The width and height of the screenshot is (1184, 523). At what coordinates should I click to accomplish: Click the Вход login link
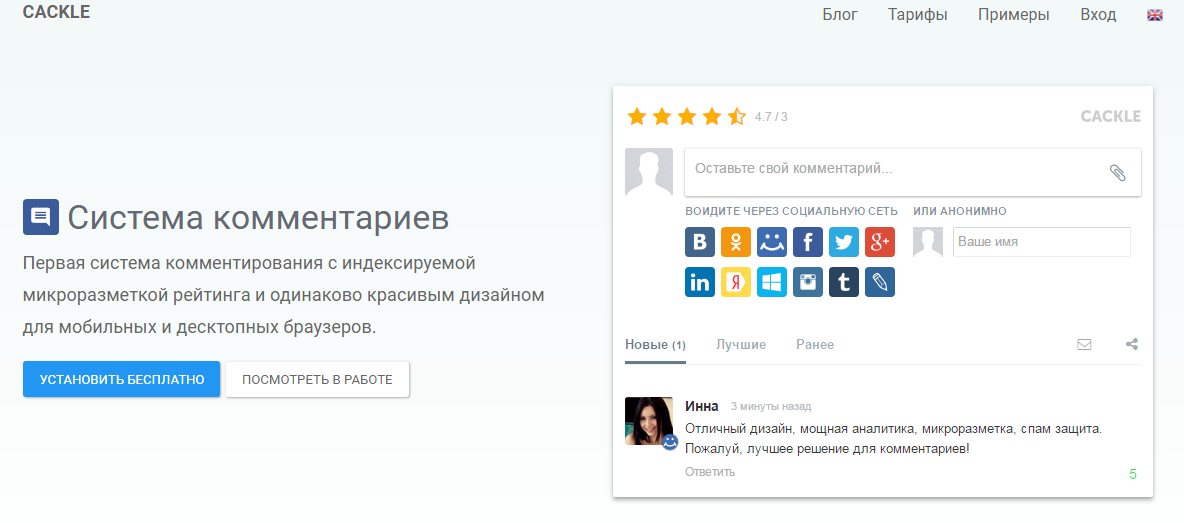coord(1098,14)
